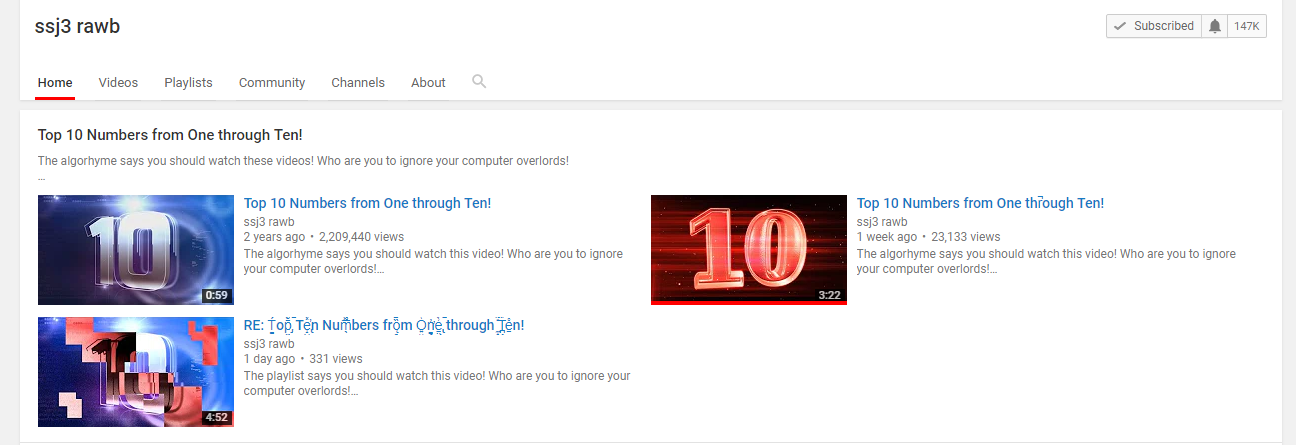1296x445 pixels.
Task: Click ssj3 rawb under the 331 views video
Action: (x=269, y=344)
